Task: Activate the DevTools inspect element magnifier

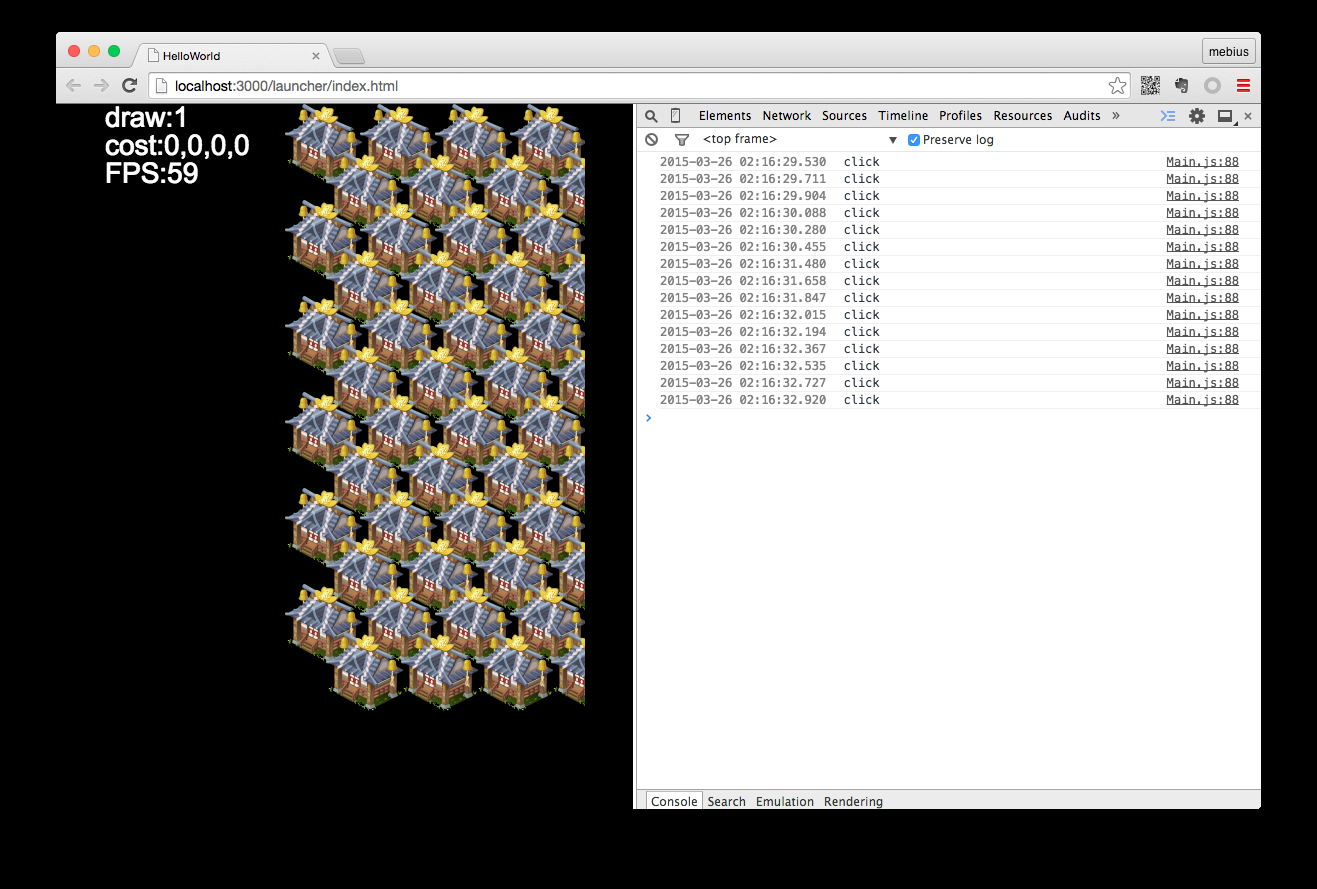Action: click(651, 116)
